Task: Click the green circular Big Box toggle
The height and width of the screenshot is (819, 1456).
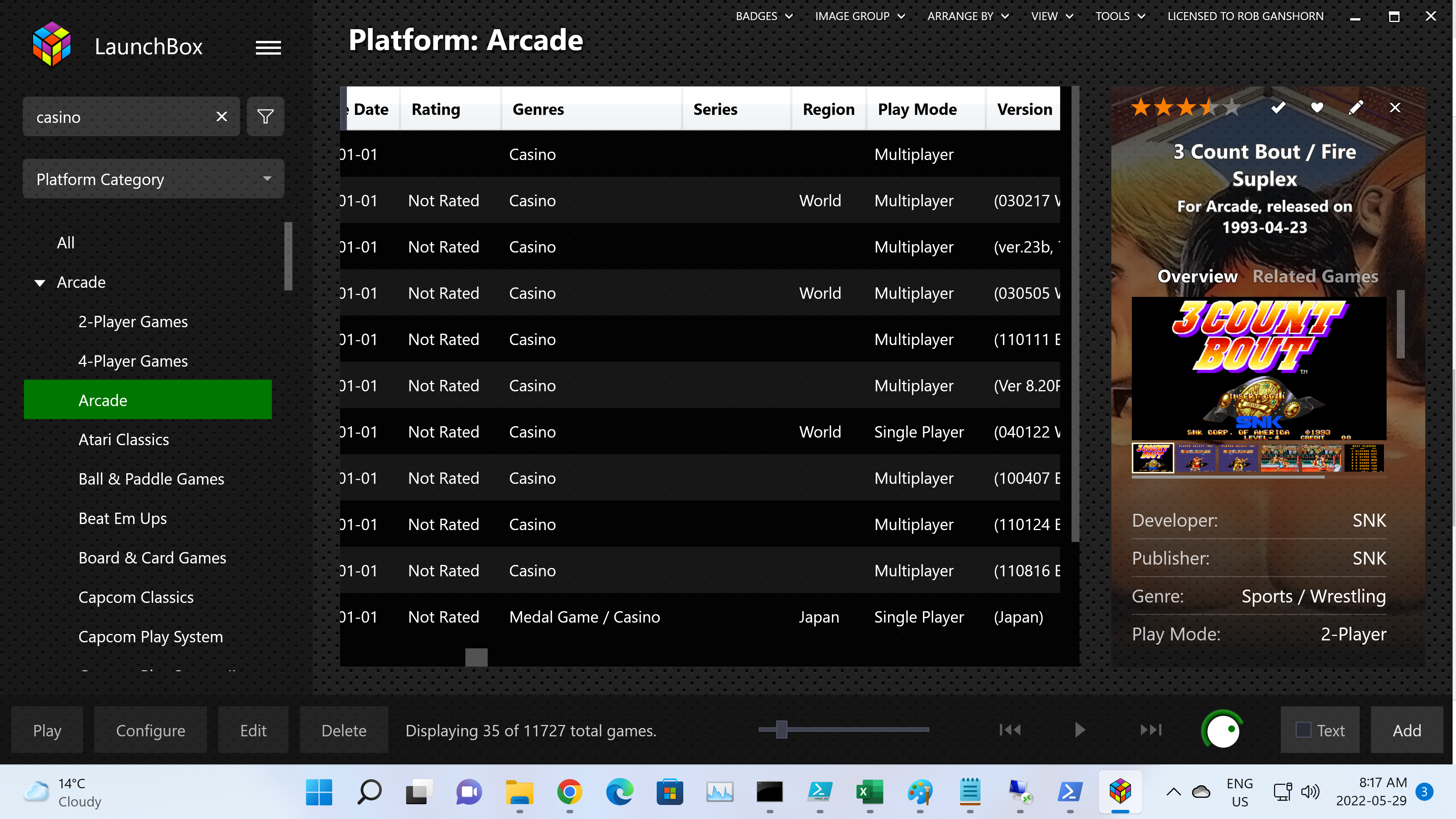Action: click(x=1222, y=730)
